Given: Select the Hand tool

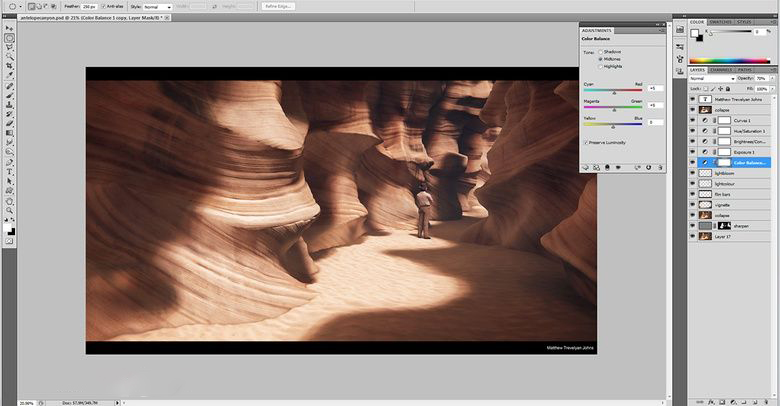Looking at the screenshot, I should pos(9,202).
